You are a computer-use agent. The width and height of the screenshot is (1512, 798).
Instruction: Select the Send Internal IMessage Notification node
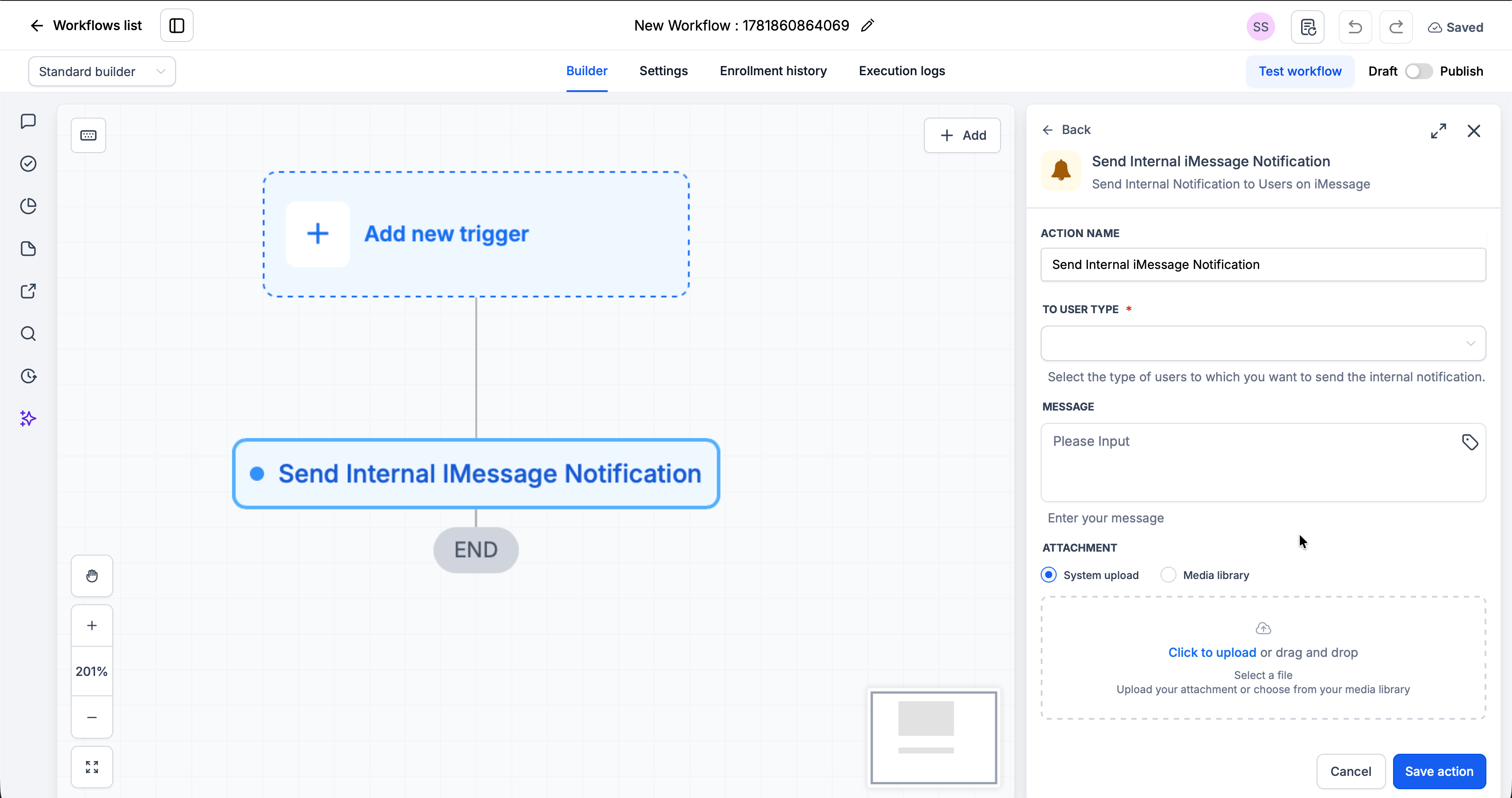coord(476,473)
